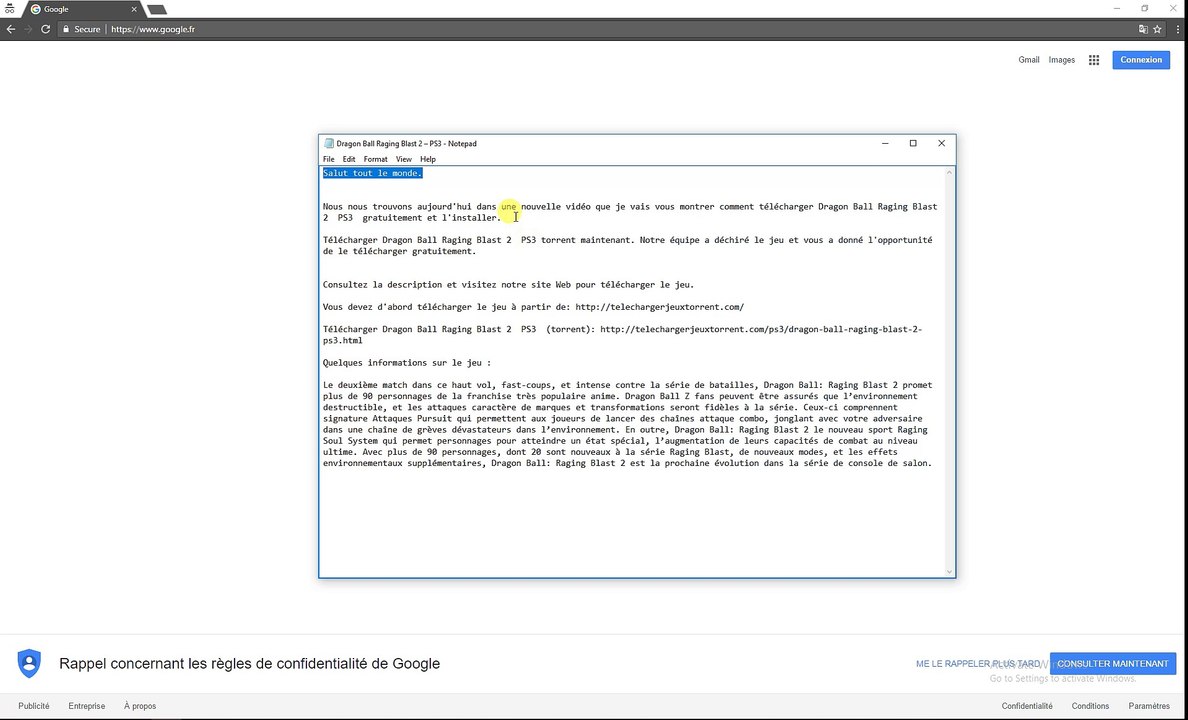Click Notepad scrollbar up arrow
The width and height of the screenshot is (1188, 720).
pyautogui.click(x=949, y=173)
